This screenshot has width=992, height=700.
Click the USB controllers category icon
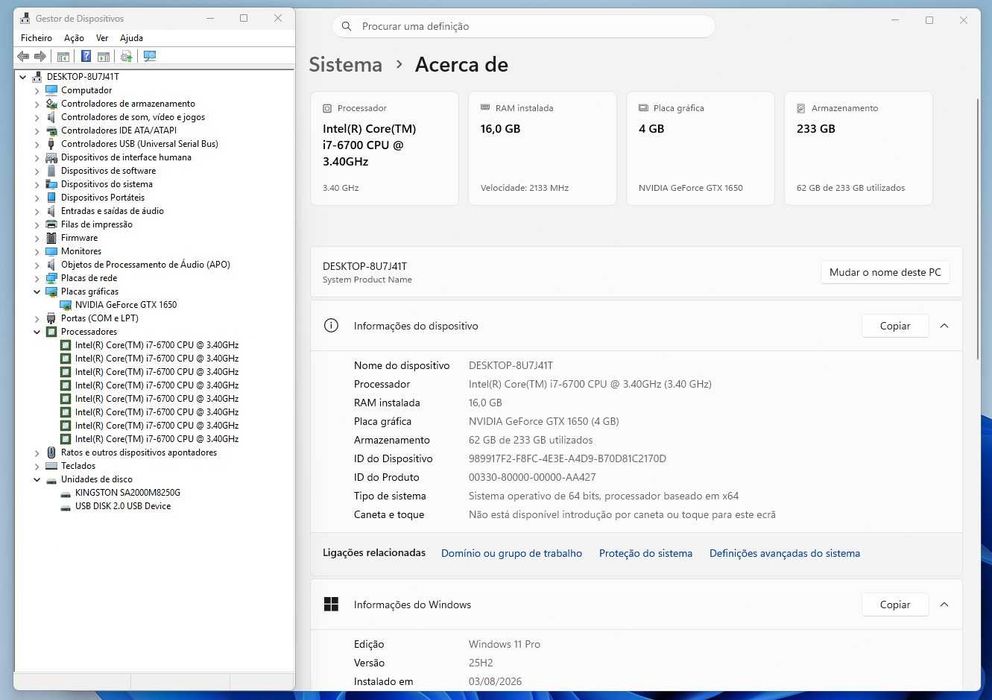(51, 144)
